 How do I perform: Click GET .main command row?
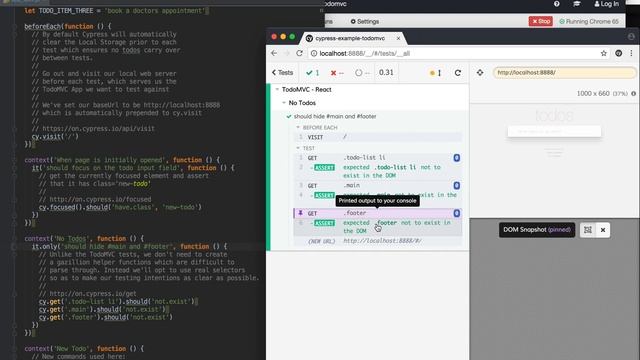[378, 185]
